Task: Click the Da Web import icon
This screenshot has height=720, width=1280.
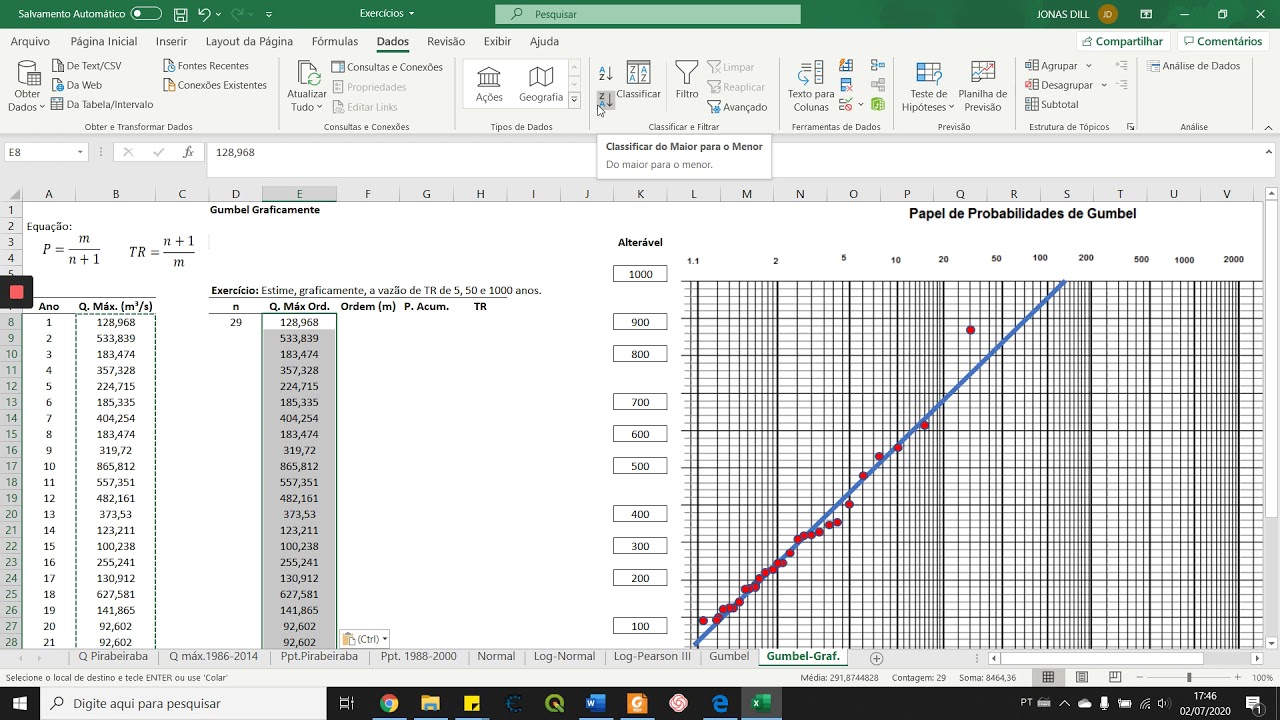Action: [x=58, y=85]
